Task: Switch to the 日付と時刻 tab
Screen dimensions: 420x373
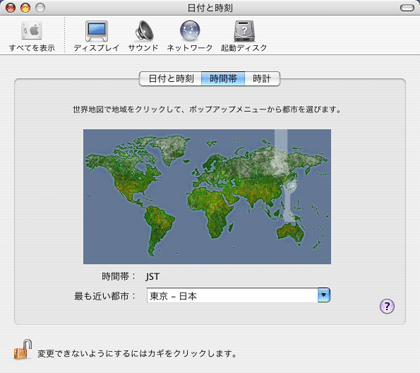Action: tap(171, 79)
